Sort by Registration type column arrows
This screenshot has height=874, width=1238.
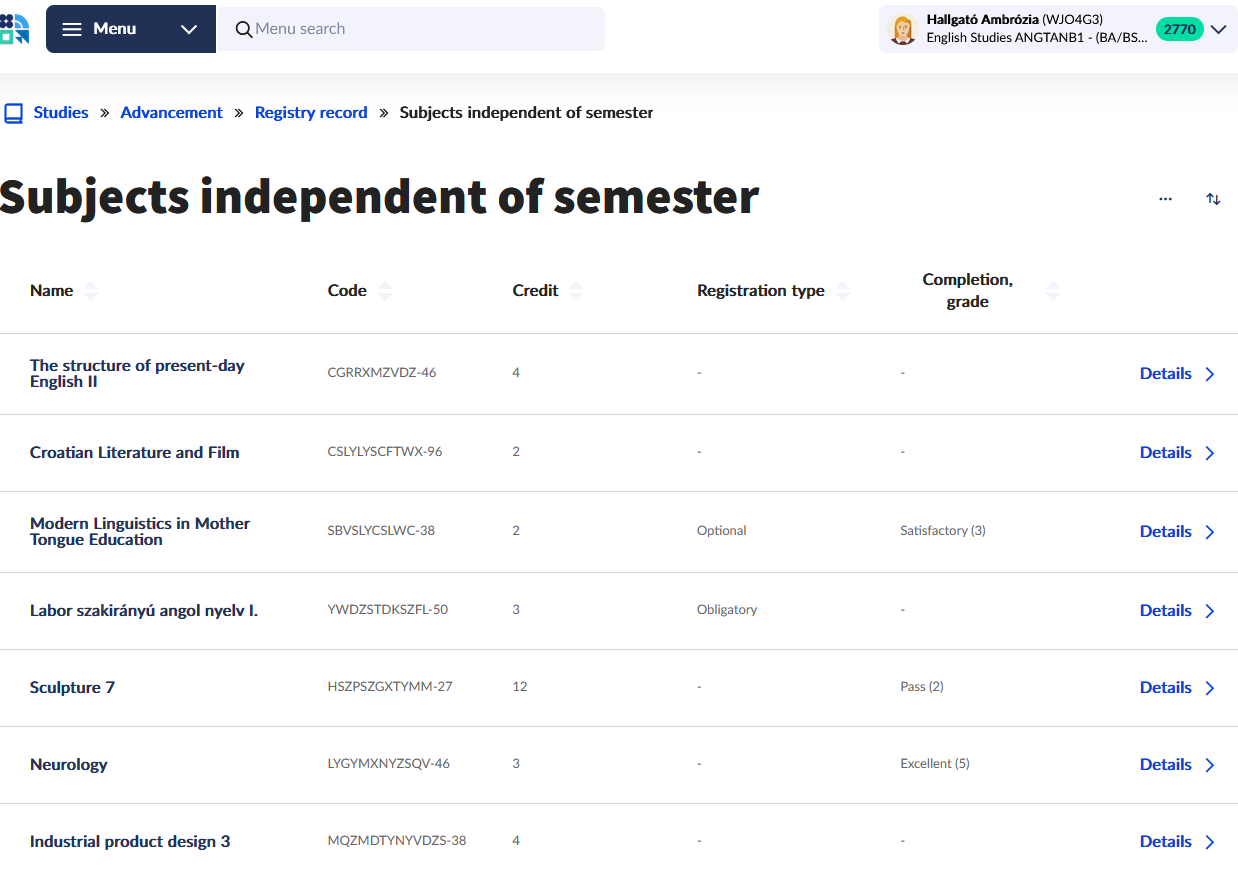[x=843, y=291]
